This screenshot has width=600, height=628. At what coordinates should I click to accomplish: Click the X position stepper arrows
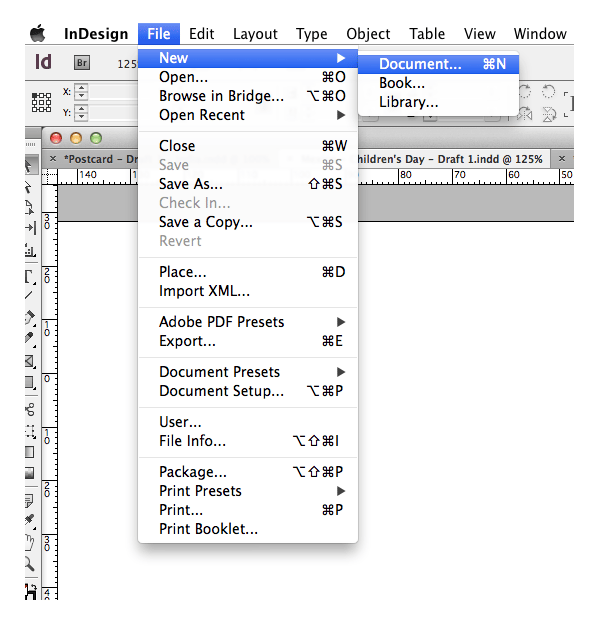81,92
